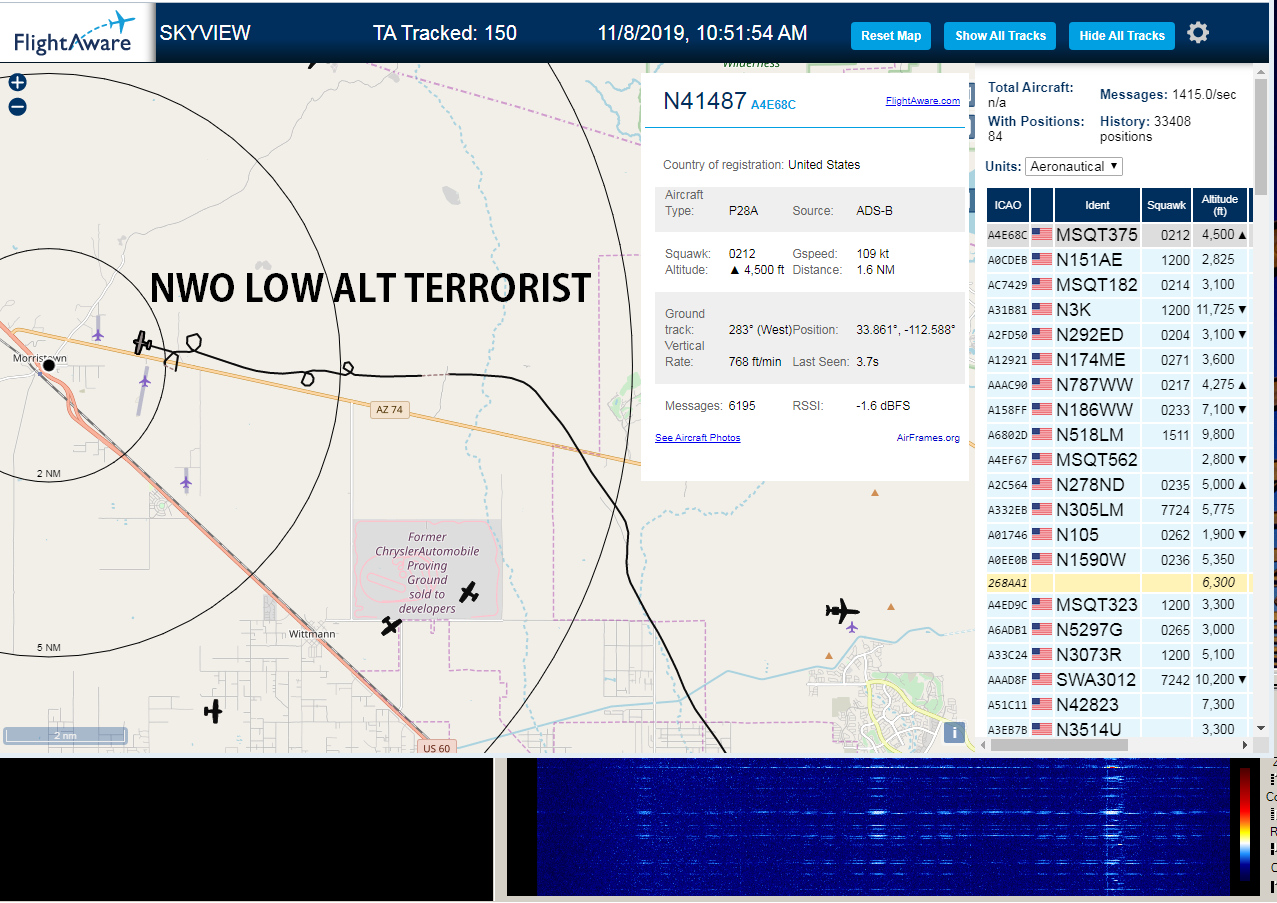Click the table's horizontal scrollbar thumb
This screenshot has height=903, width=1277.
point(1060,745)
